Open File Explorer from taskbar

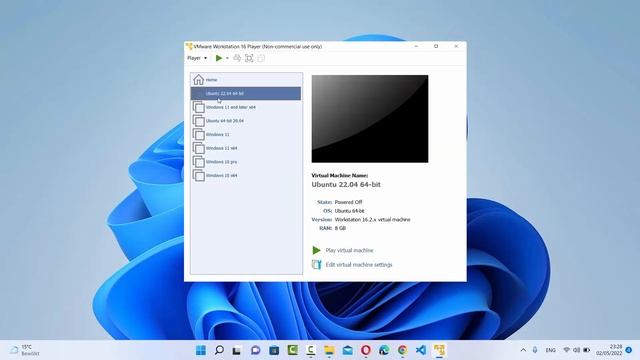click(x=329, y=350)
